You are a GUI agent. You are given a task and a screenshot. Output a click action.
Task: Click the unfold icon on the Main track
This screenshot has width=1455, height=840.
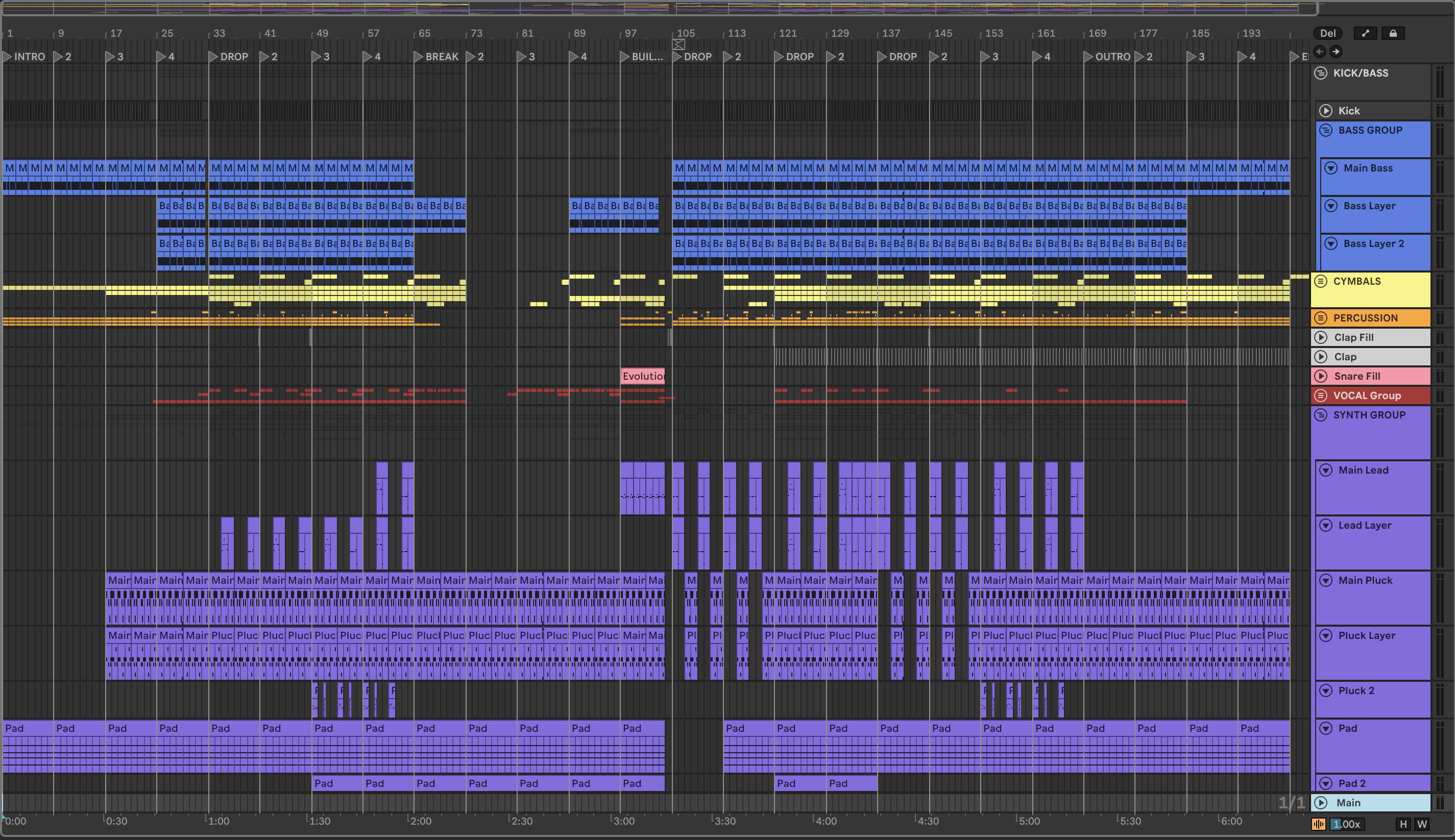click(x=1321, y=803)
